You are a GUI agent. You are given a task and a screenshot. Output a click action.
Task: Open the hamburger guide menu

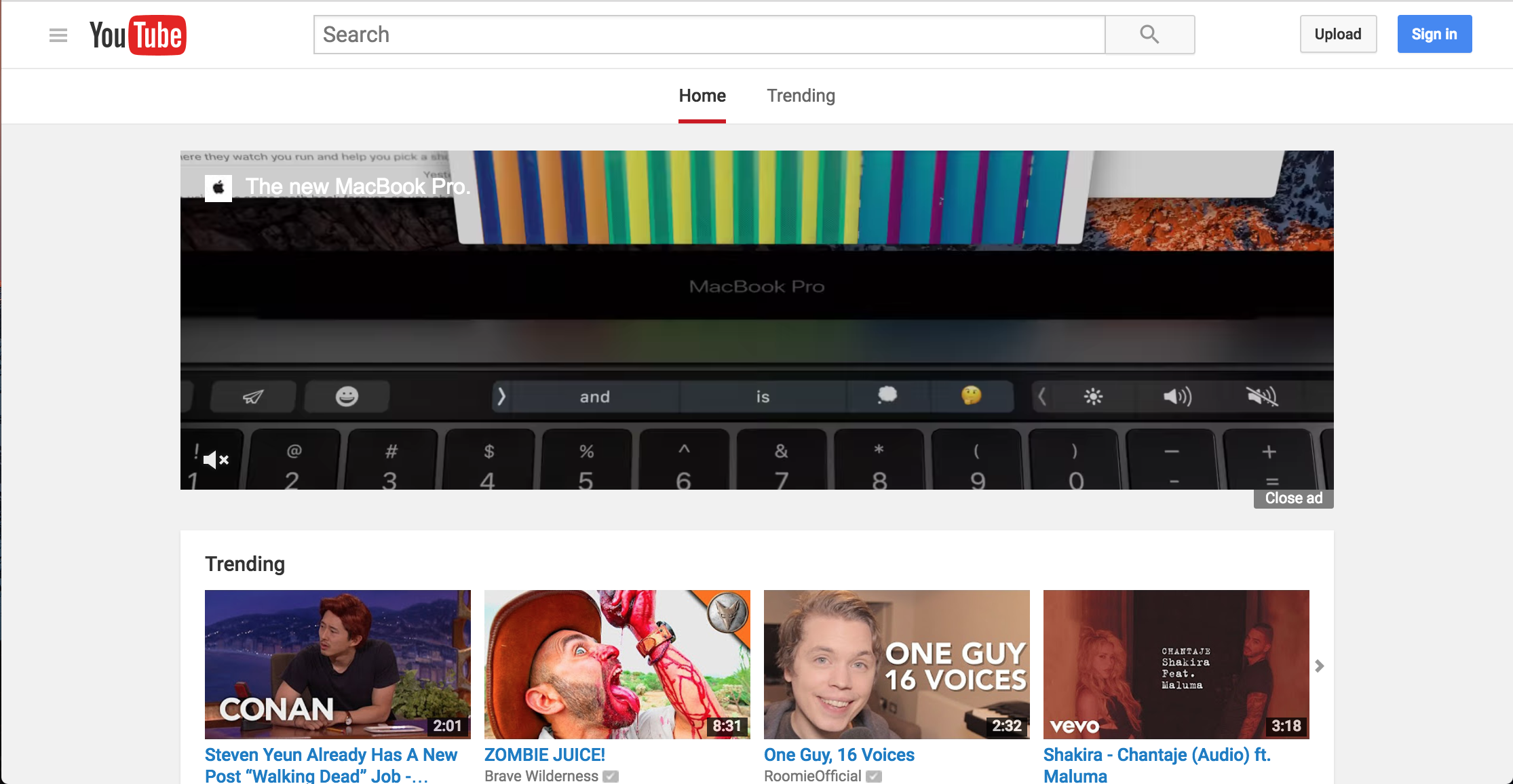58,35
